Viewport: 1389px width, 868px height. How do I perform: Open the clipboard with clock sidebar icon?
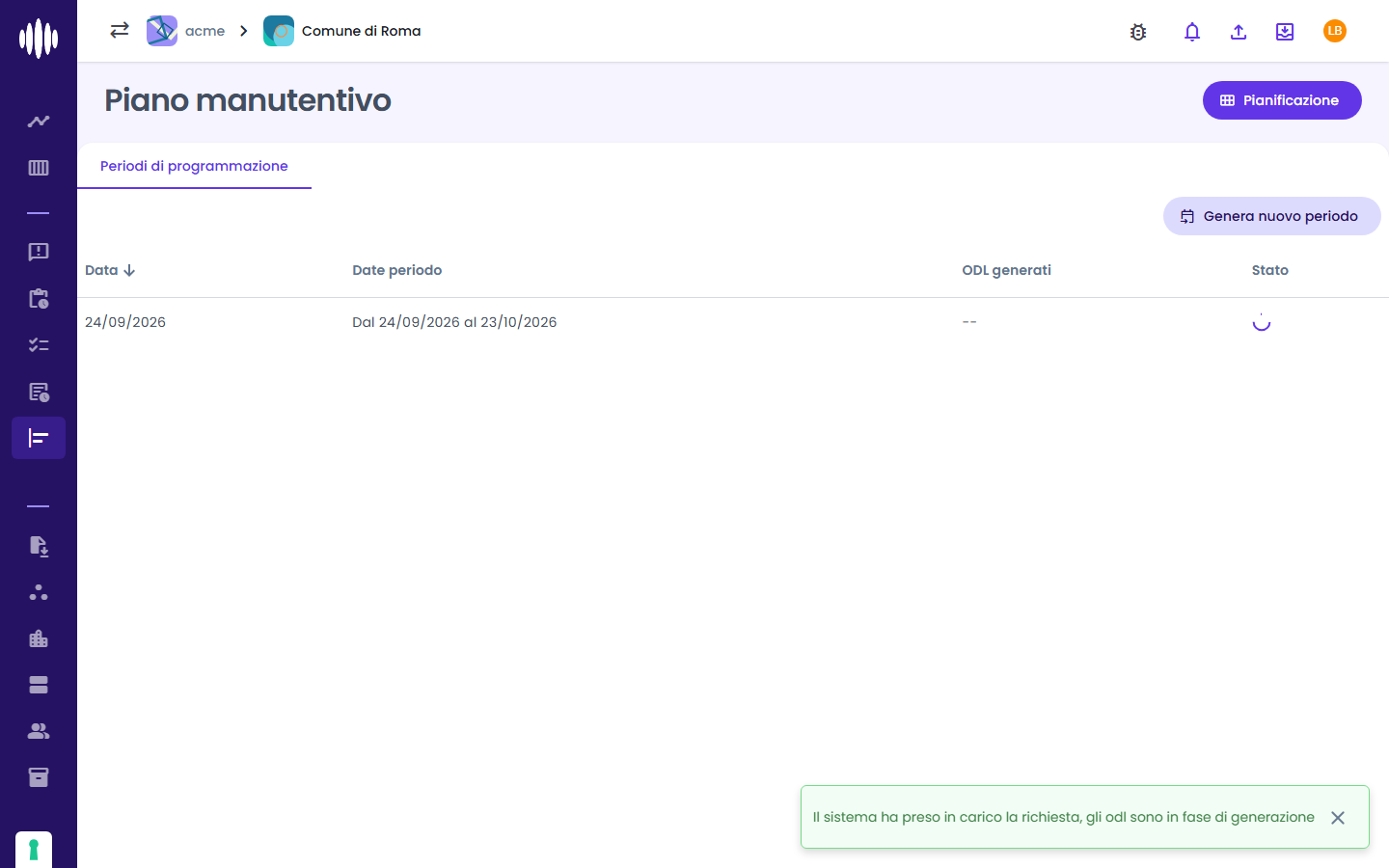pos(39,299)
